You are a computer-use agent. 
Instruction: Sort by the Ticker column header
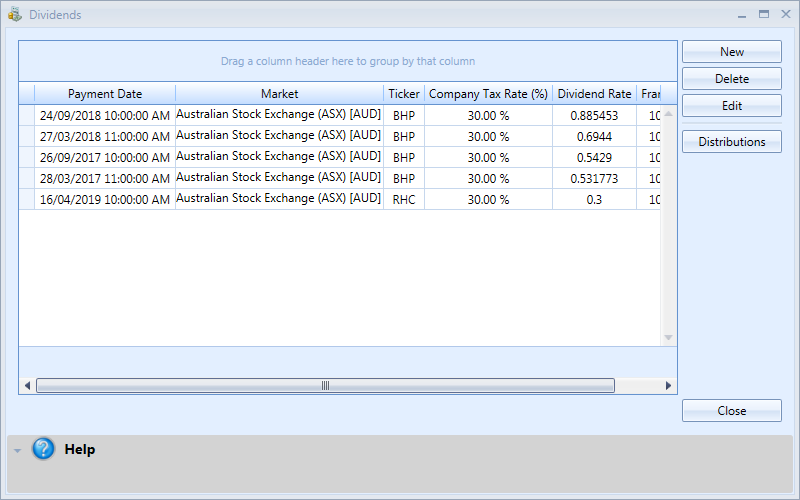coord(404,94)
